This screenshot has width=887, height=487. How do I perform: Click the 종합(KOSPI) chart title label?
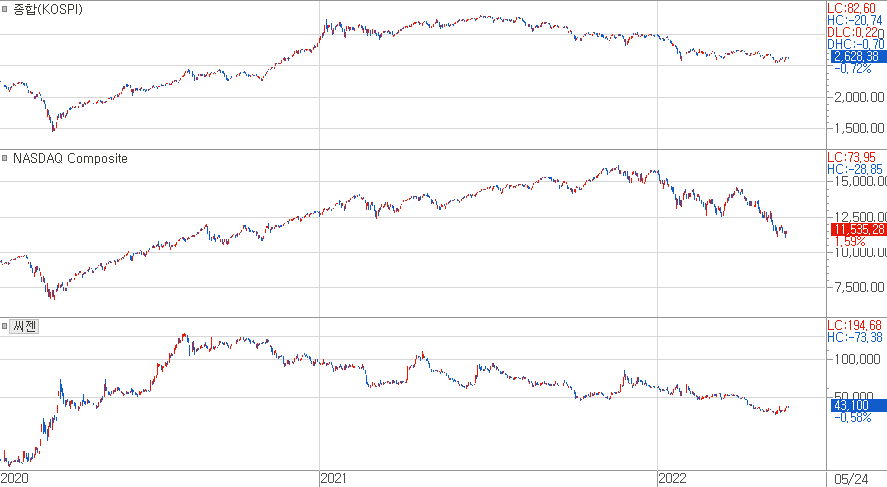pyautogui.click(x=48, y=10)
